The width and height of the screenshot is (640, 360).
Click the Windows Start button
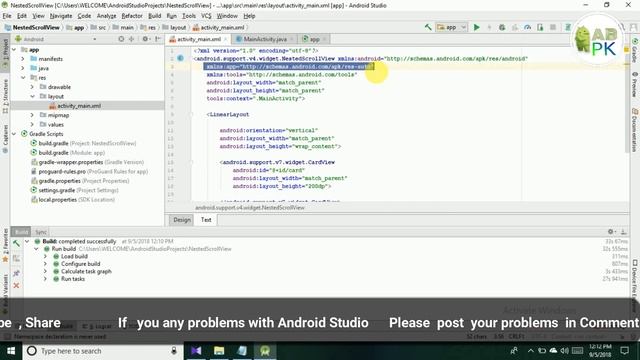(11, 351)
